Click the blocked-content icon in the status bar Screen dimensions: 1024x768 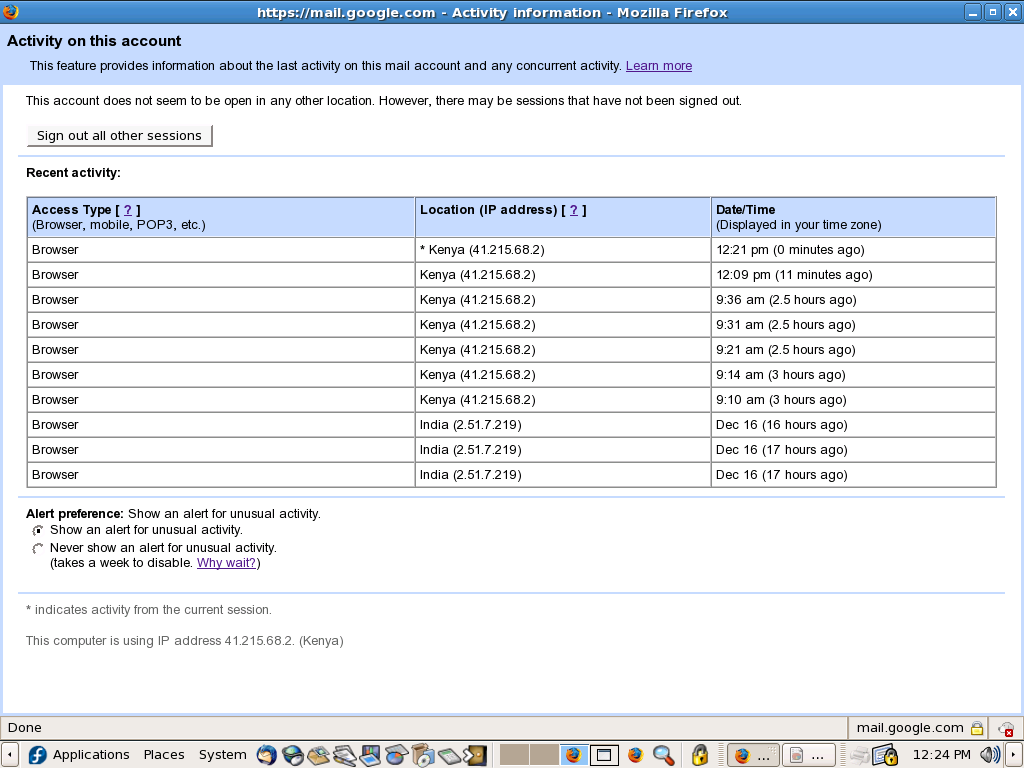point(1006,728)
